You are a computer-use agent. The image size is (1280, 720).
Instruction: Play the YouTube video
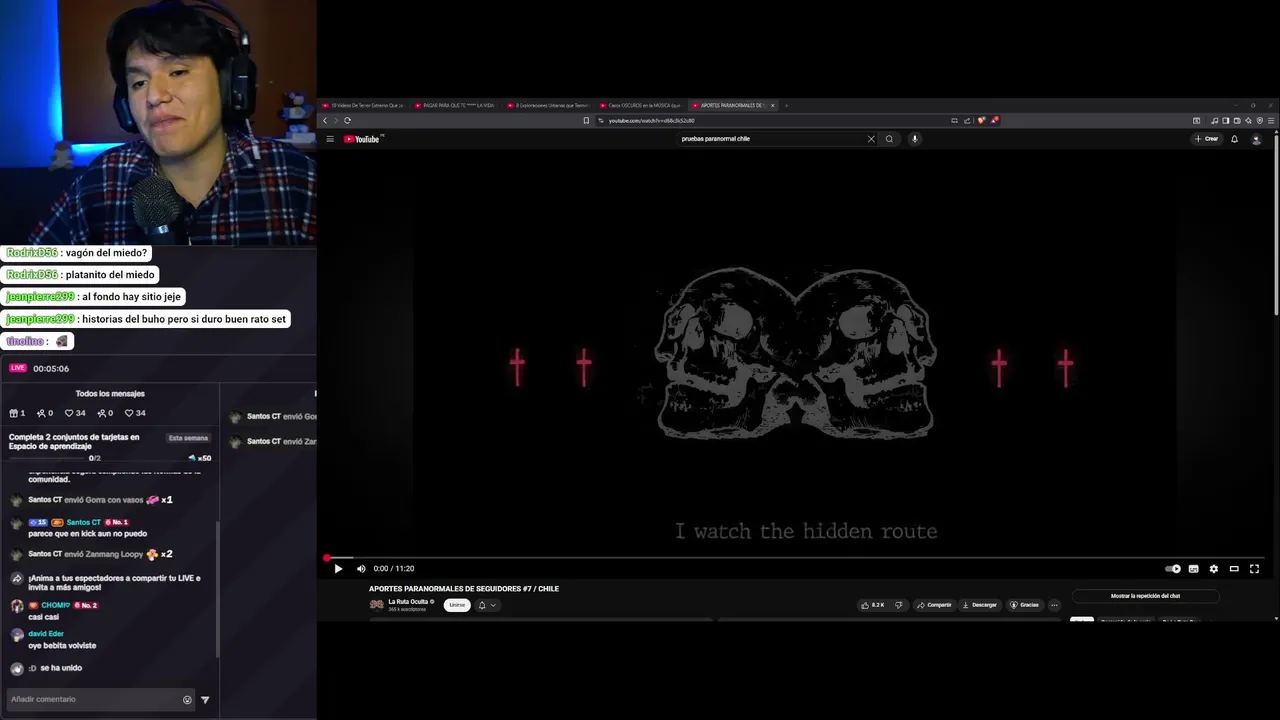tap(338, 568)
